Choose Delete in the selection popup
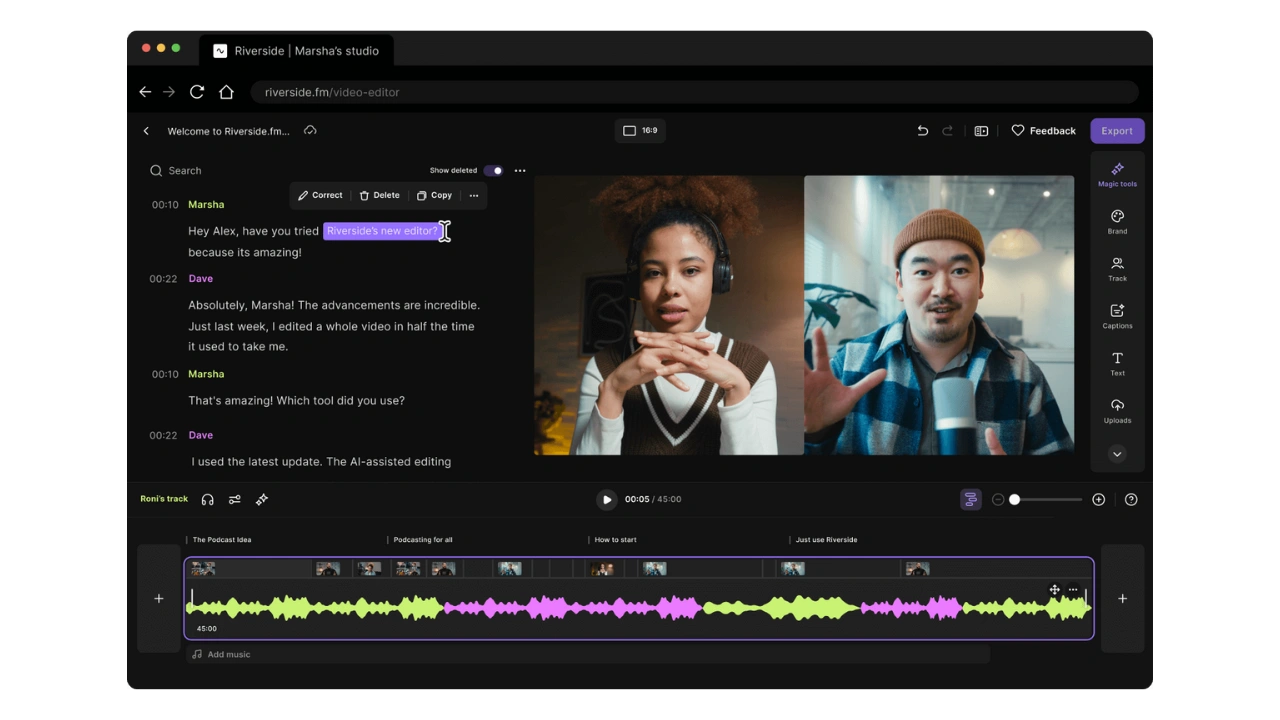Screen dimensions: 1280x720 click(379, 196)
